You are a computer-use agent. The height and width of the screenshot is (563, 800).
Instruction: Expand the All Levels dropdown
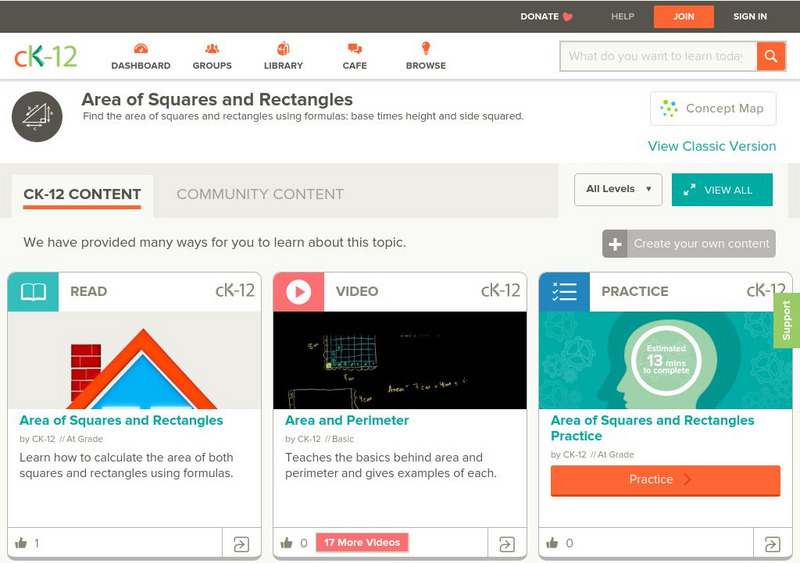tap(618, 189)
